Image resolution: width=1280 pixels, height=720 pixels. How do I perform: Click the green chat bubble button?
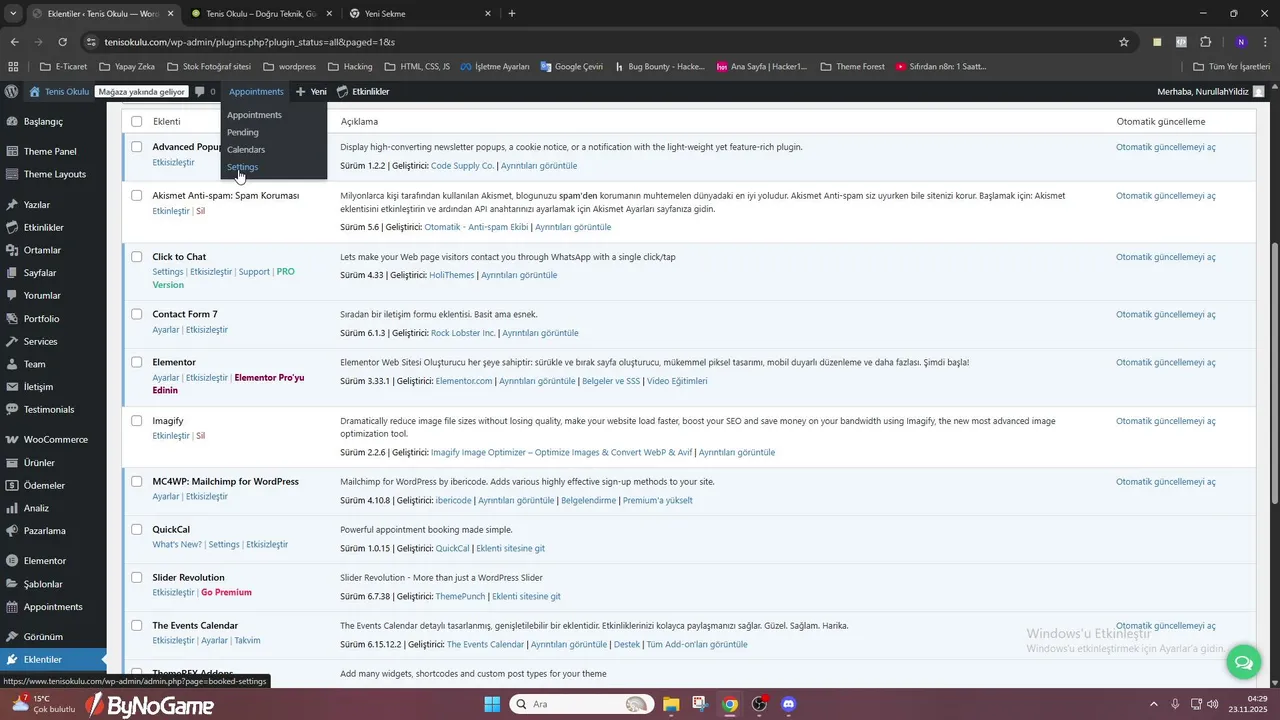click(1243, 662)
